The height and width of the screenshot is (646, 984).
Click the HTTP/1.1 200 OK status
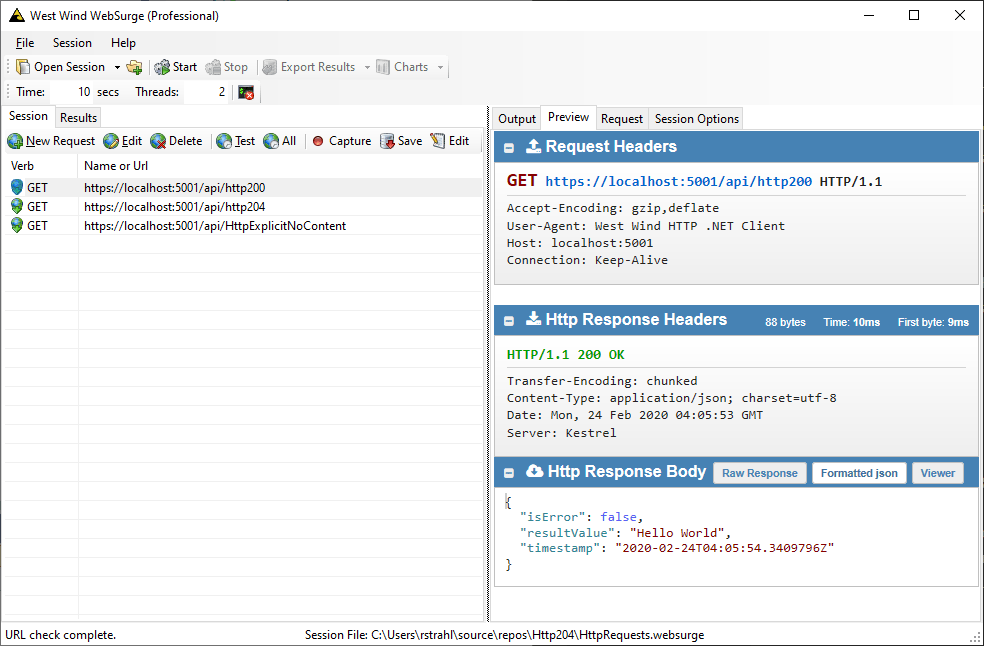(x=565, y=355)
